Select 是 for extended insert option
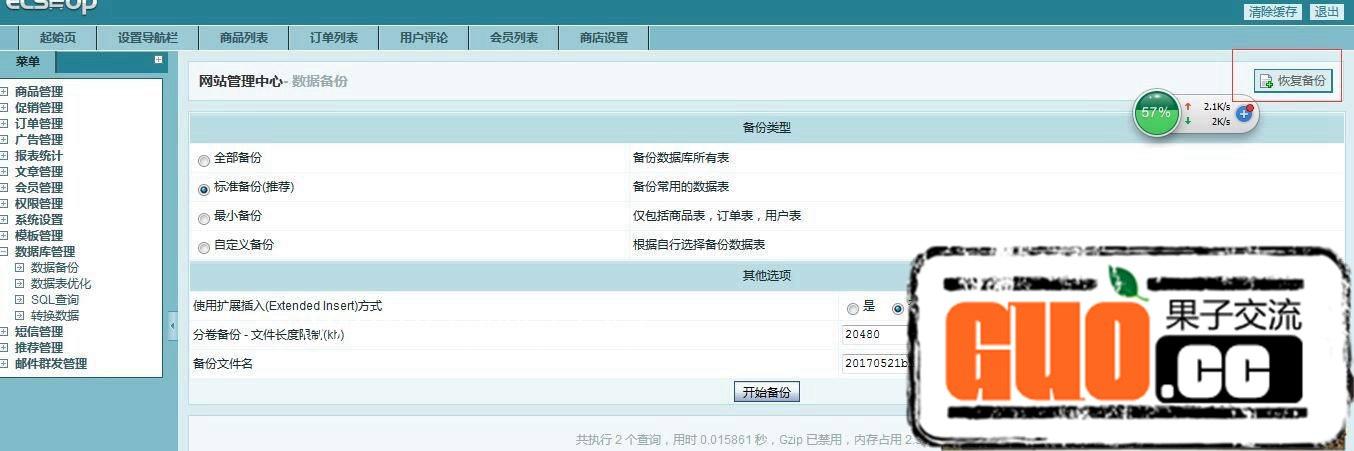 click(x=852, y=308)
